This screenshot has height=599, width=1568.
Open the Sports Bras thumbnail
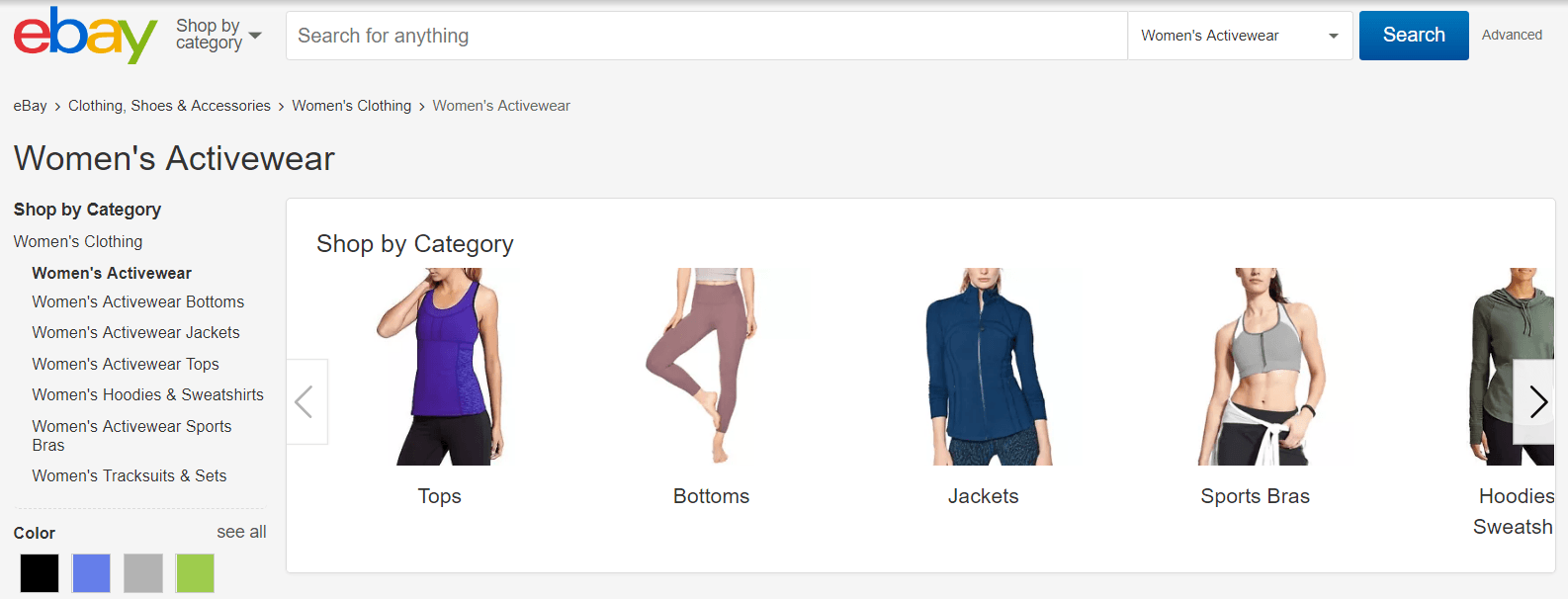coord(1256,367)
